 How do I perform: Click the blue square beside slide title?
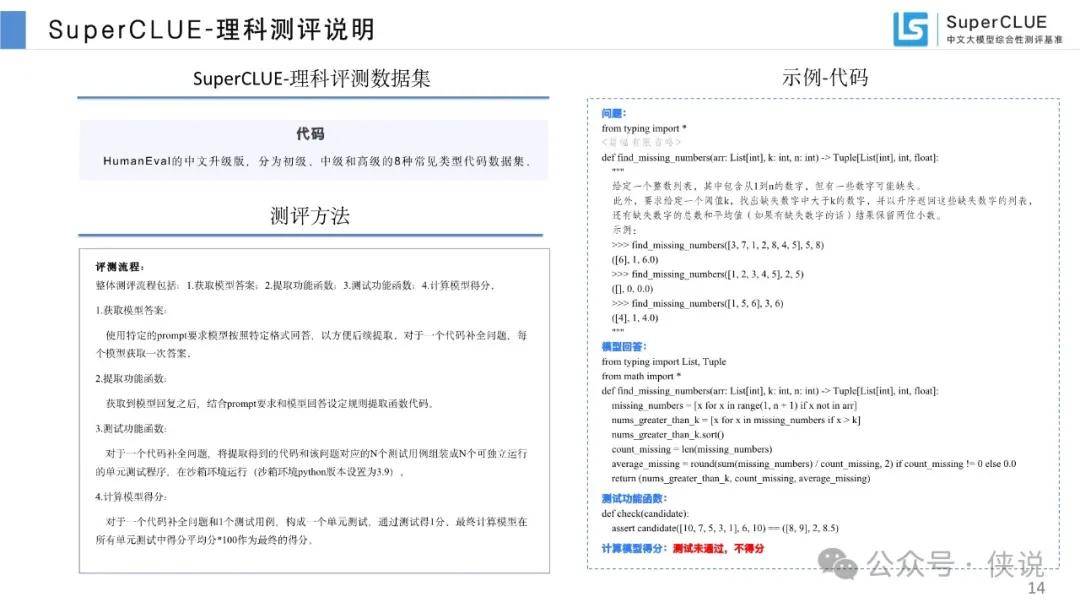coord(12,30)
